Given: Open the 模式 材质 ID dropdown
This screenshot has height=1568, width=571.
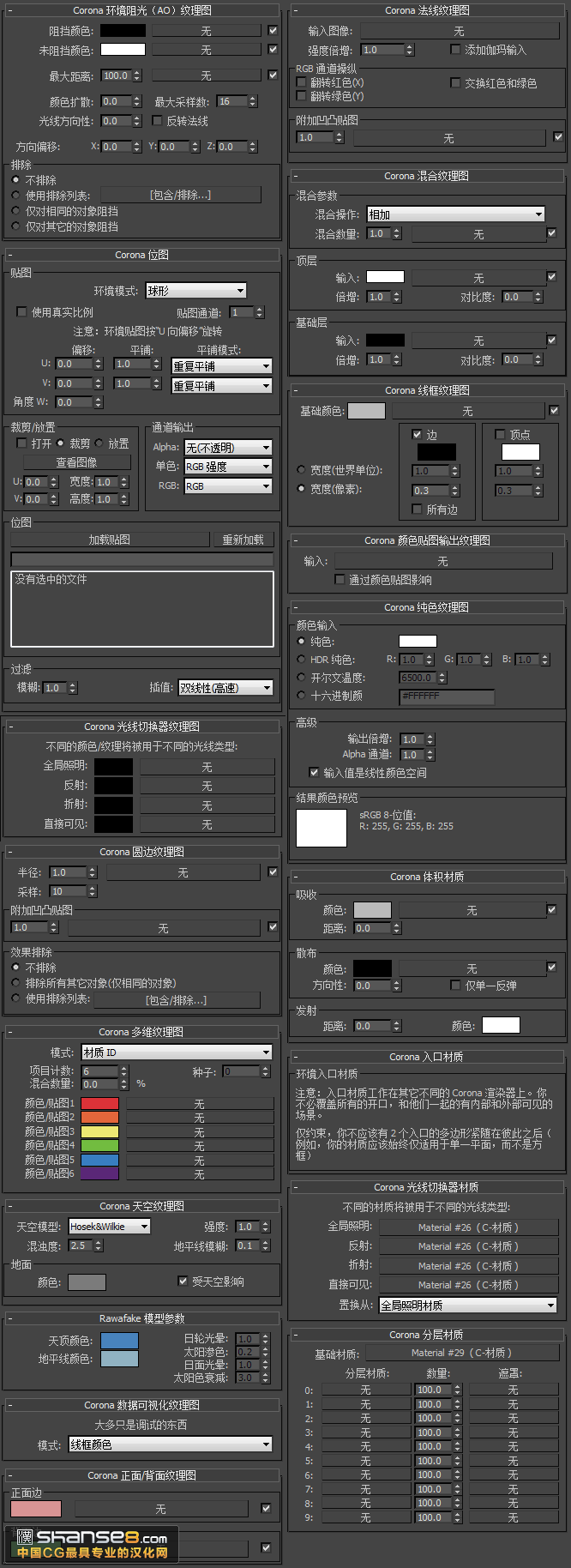Looking at the screenshot, I should 177,1052.
